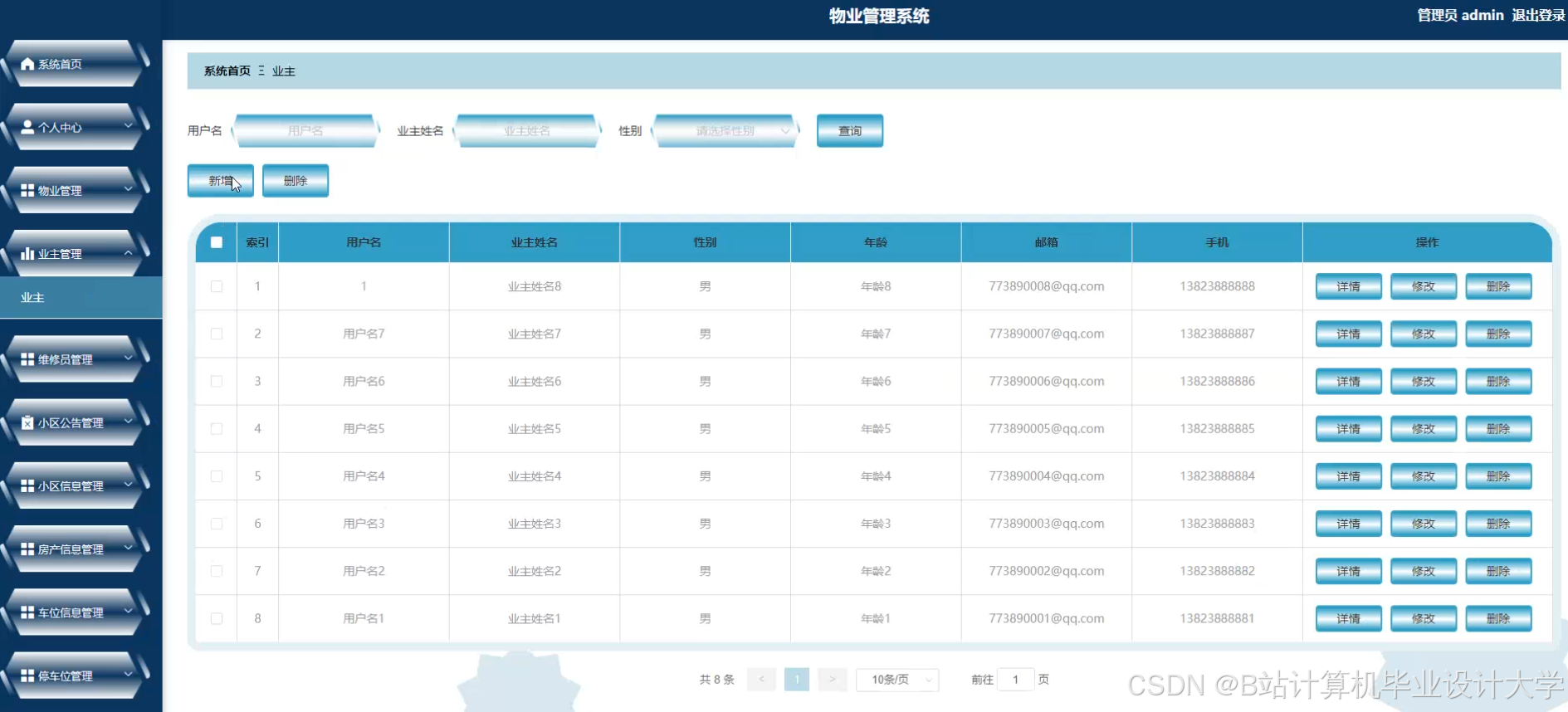Open the 10条/页 page size dropdown

897,680
